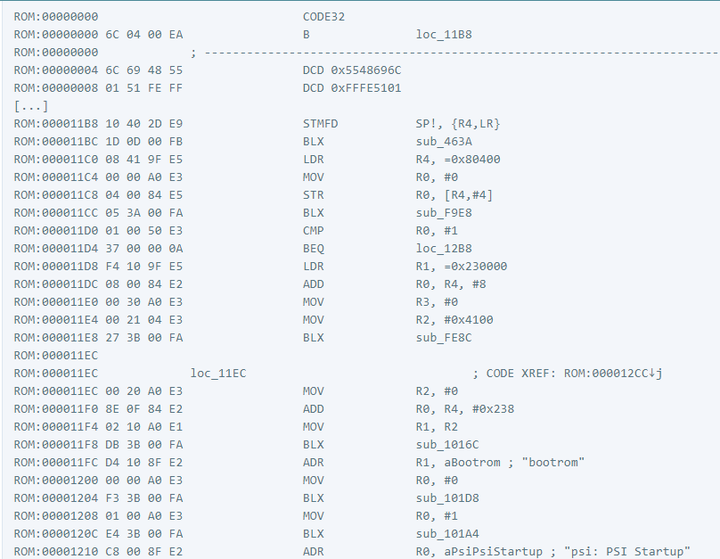The width and height of the screenshot is (720, 559).
Task: Select the [...] collapsed section marker
Action: 31,106
